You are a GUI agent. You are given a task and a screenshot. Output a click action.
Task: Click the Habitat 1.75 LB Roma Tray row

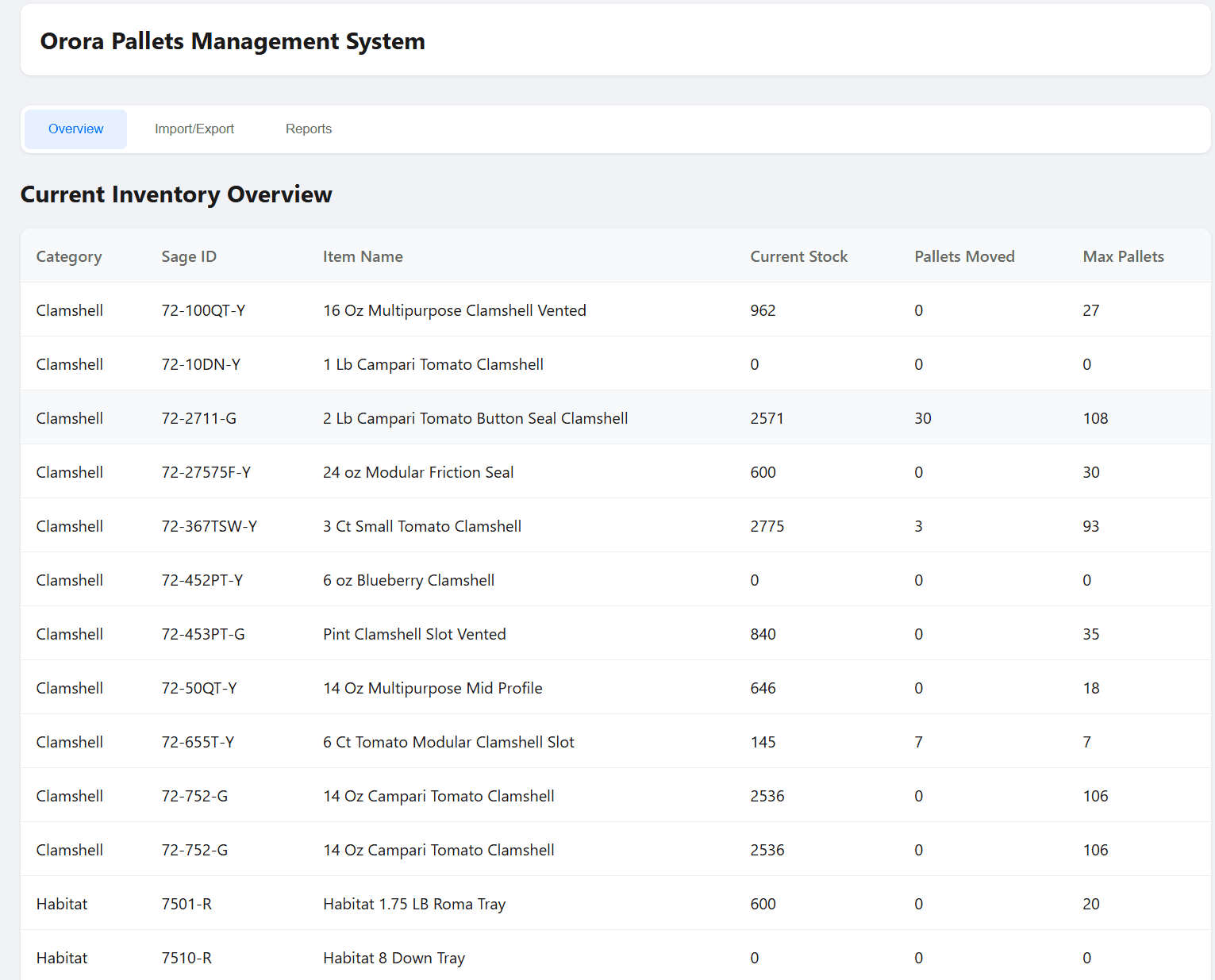tap(413, 904)
